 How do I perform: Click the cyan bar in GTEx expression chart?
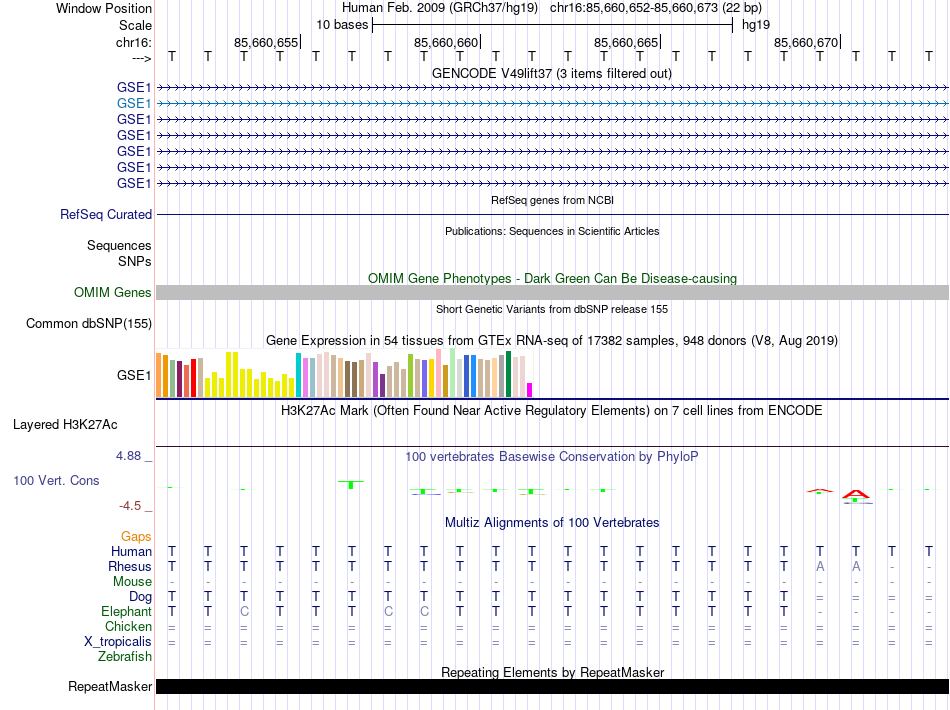298,375
